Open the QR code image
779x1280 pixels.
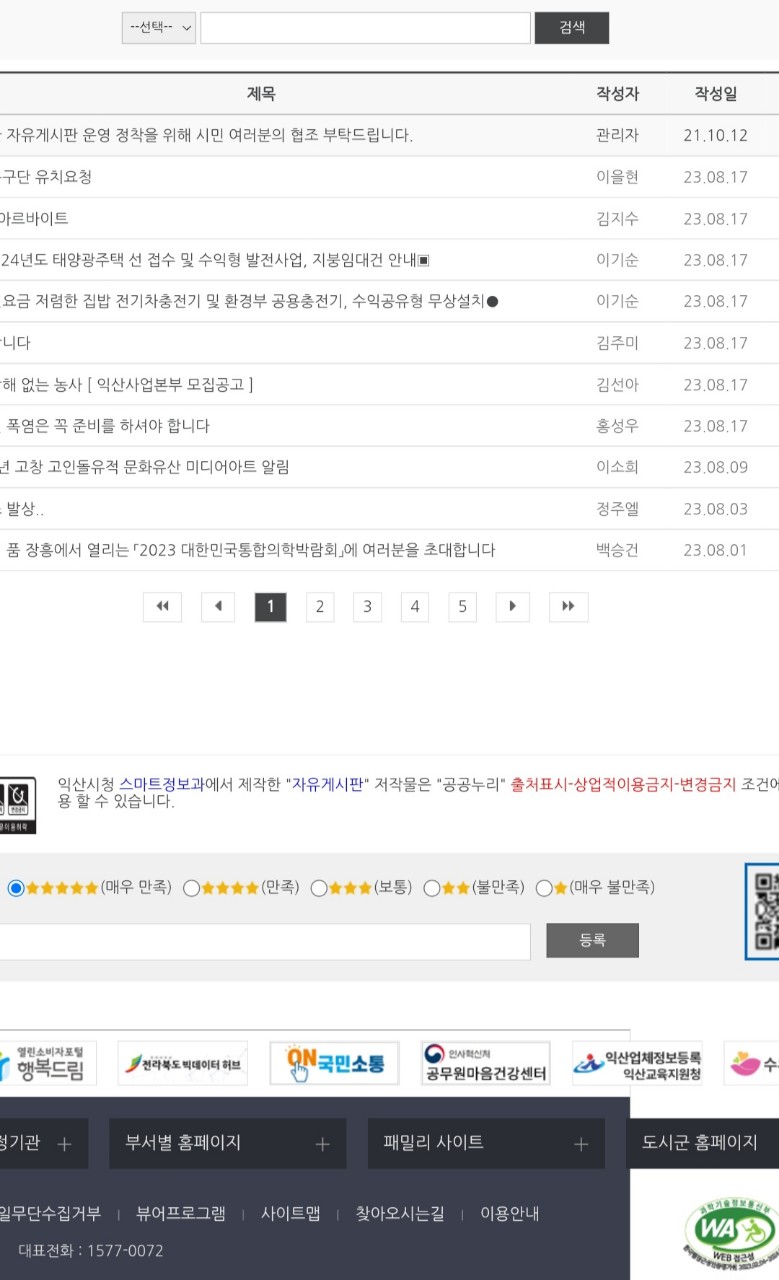click(x=762, y=911)
